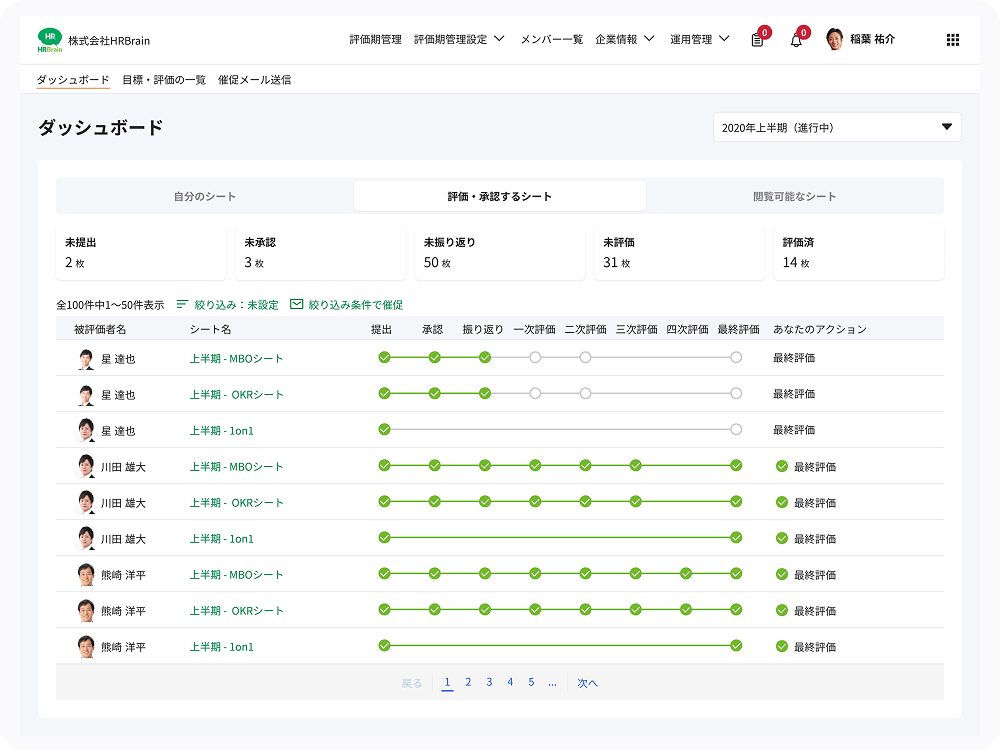Open the notification bell icon
This screenshot has width=1000, height=752.
[x=796, y=40]
